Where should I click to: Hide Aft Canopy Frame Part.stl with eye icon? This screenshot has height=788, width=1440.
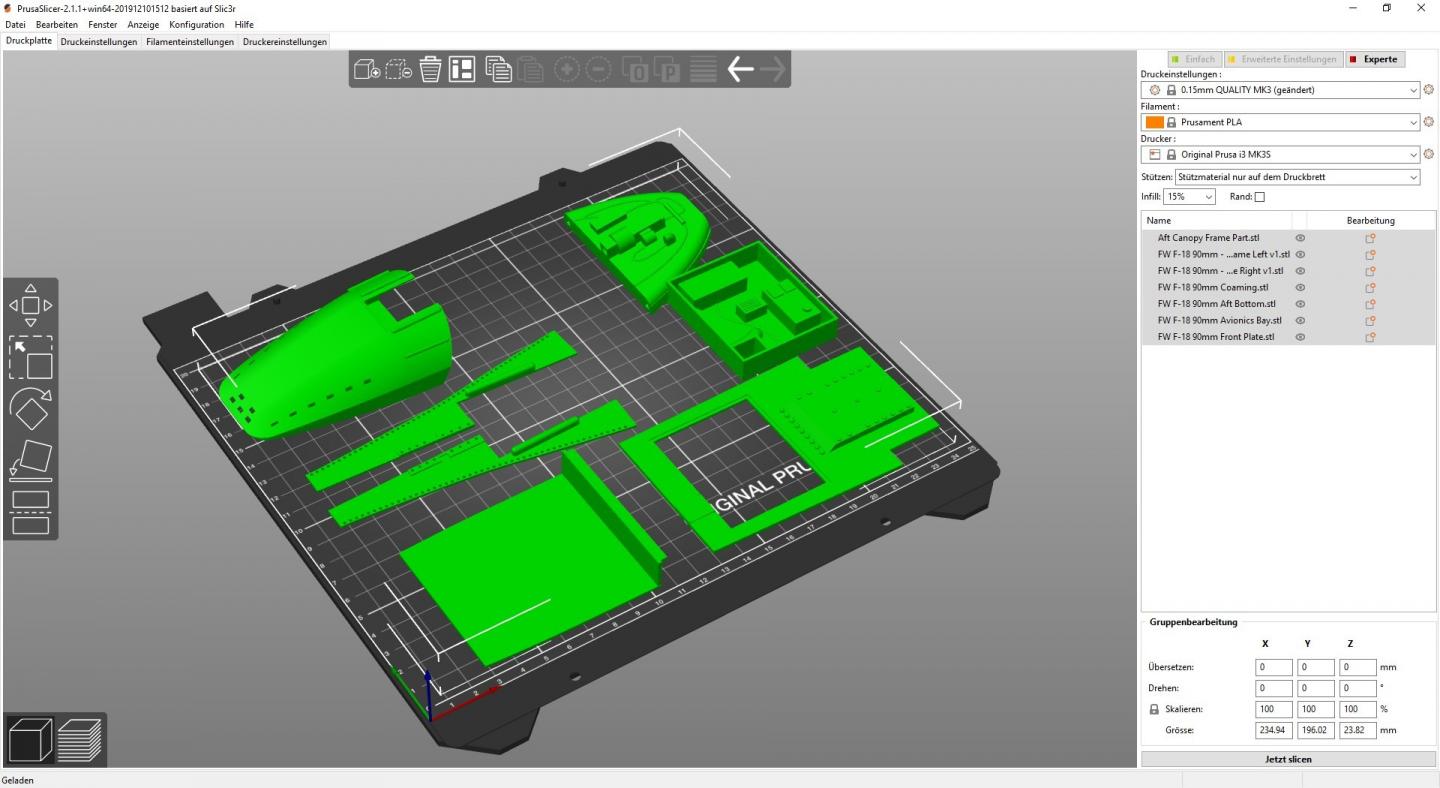[x=1300, y=238]
